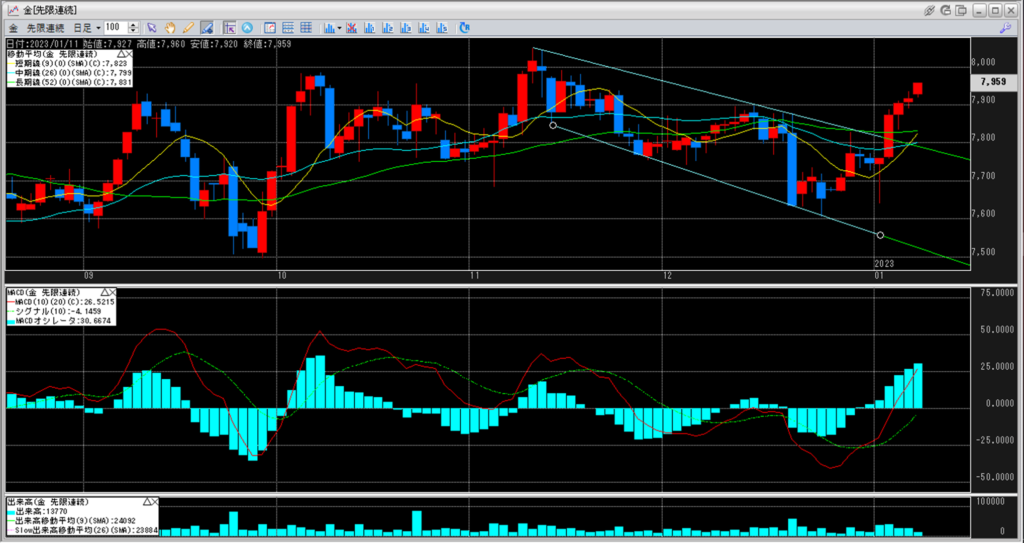The height and width of the screenshot is (543, 1024).
Task: Increase the bar count stepper
Action: [133, 25]
